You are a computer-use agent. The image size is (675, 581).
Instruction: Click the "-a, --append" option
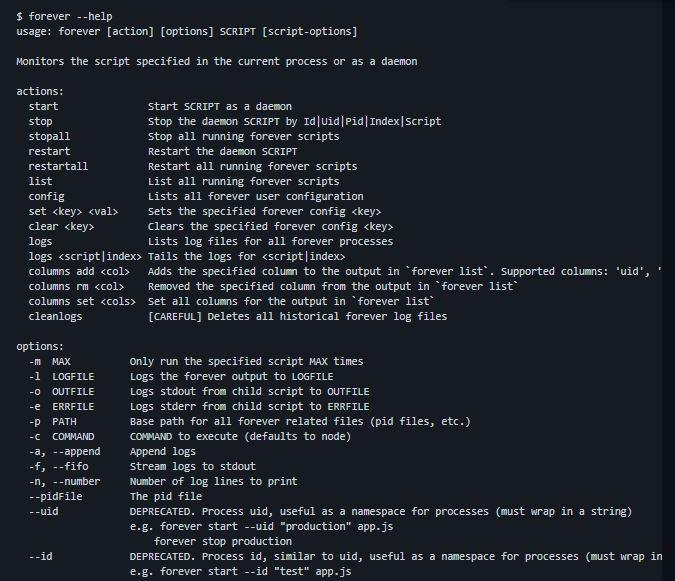coord(64,451)
